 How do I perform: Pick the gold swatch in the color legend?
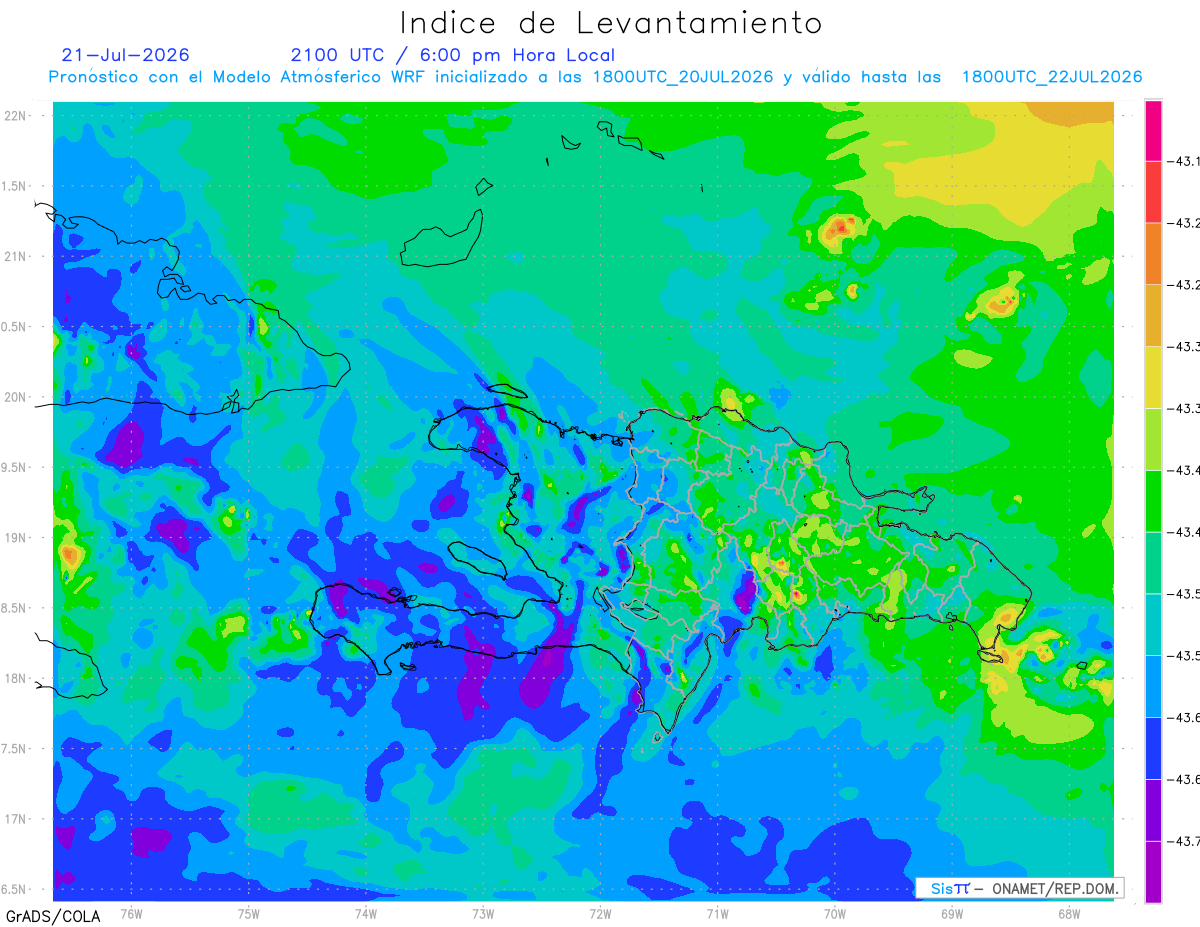pos(1153,315)
